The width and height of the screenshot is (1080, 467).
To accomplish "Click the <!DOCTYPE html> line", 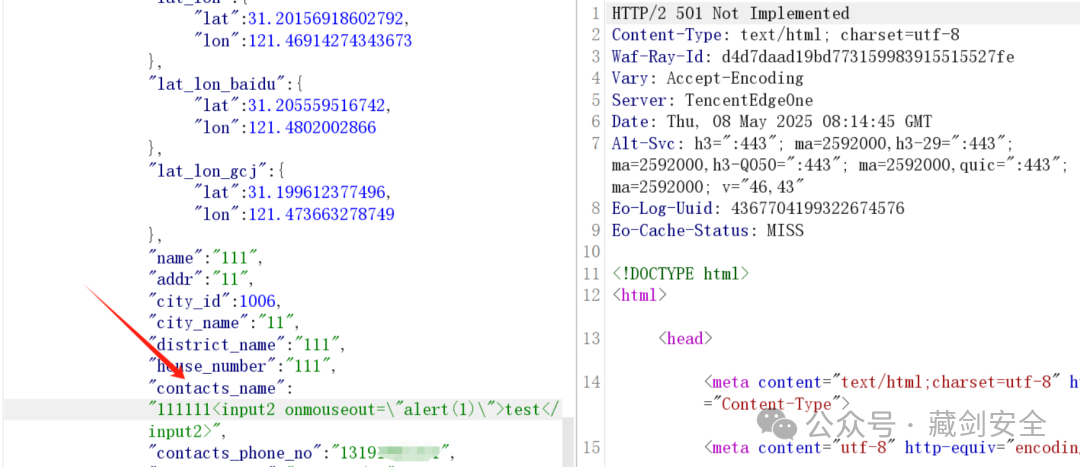I will point(680,273).
